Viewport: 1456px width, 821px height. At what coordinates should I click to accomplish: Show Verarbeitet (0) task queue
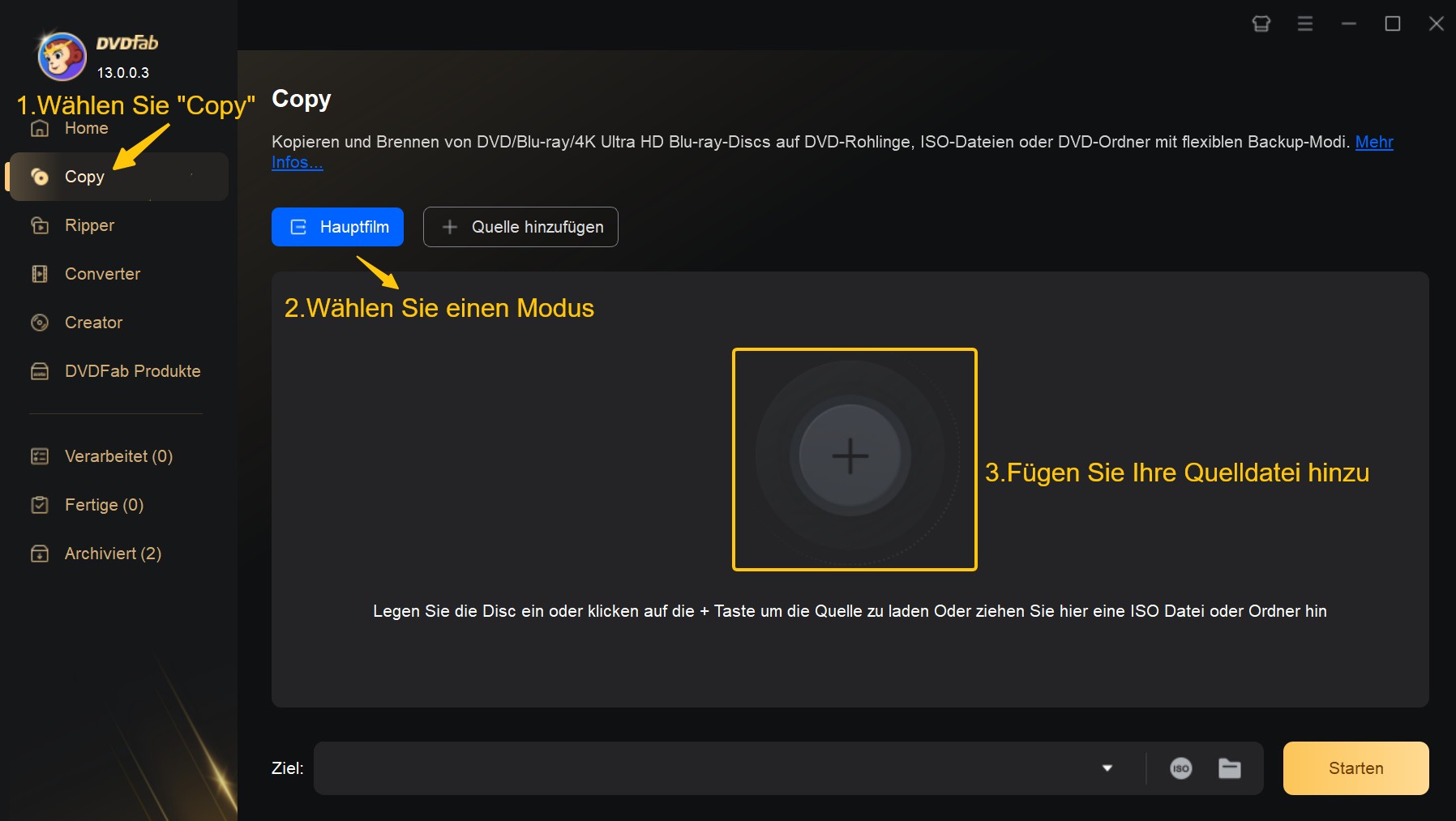(x=118, y=456)
